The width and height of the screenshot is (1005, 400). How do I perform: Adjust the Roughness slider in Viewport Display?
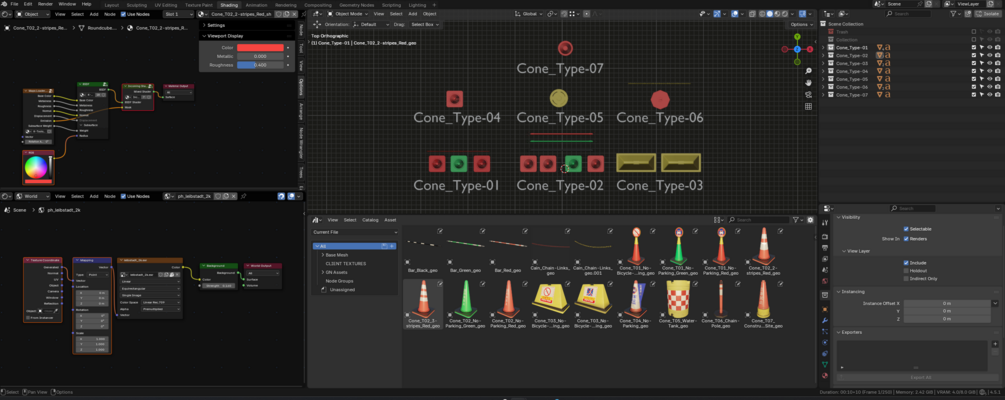tap(260, 65)
